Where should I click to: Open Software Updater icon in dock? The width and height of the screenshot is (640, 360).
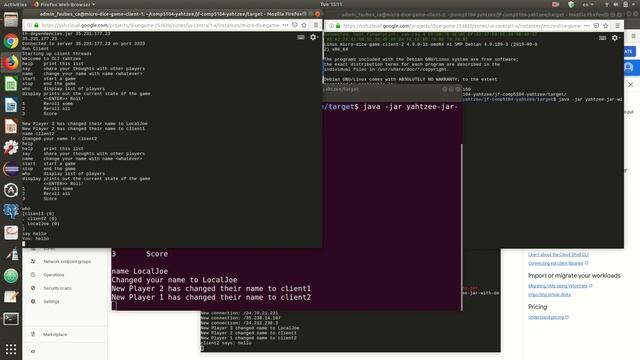tap(11, 190)
